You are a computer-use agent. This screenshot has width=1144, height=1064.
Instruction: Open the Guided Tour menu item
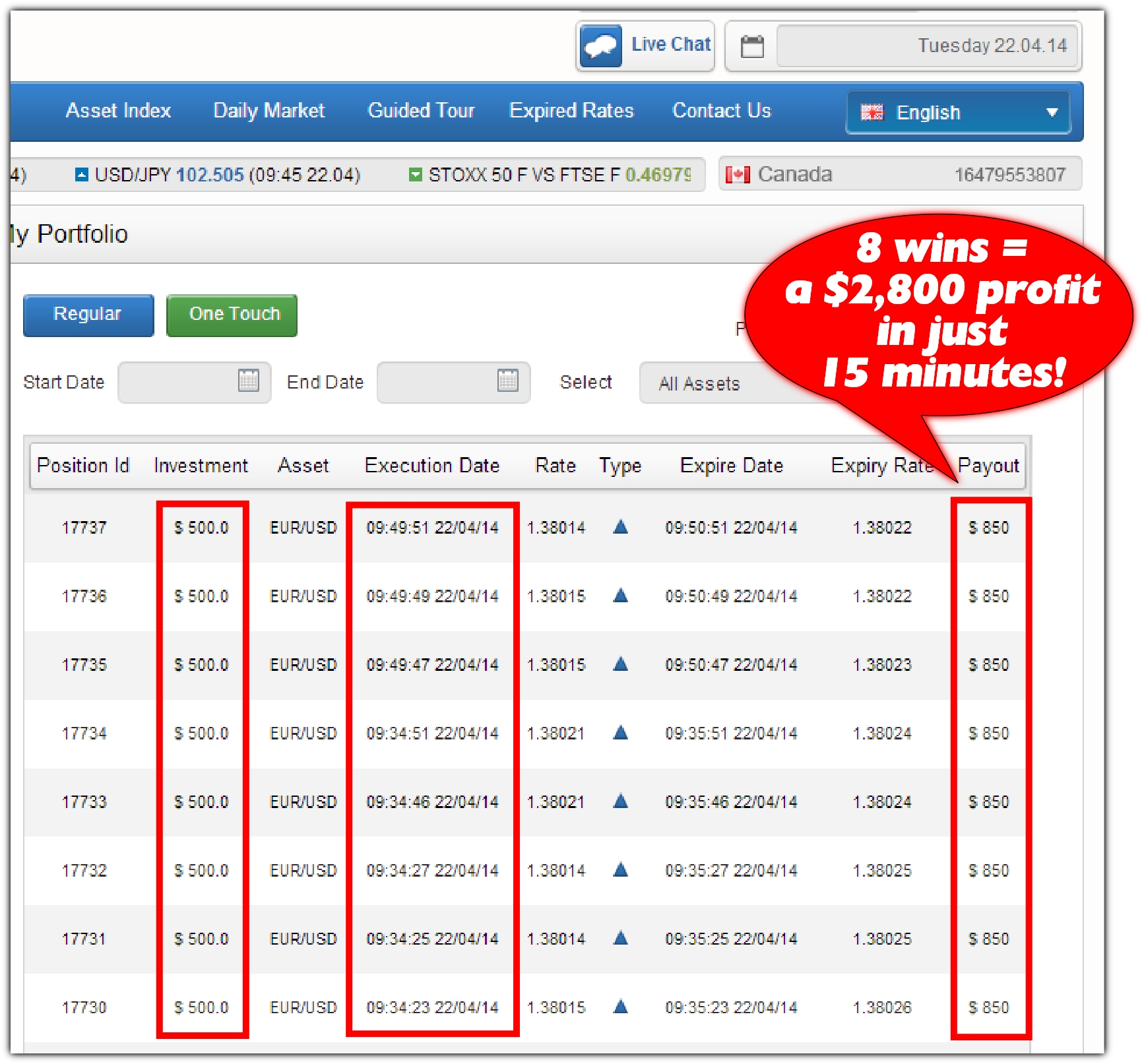(x=421, y=110)
